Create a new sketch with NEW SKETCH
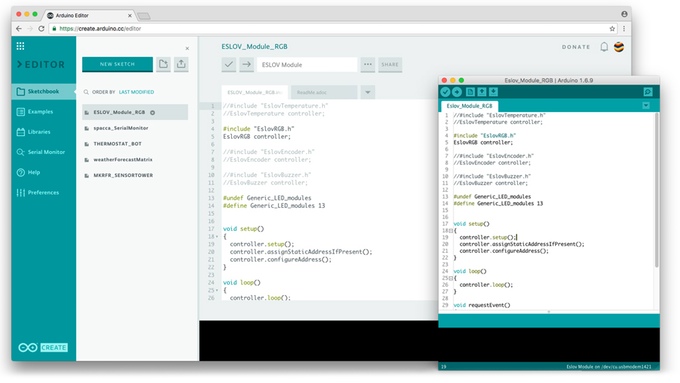Screen dimensions: 680x383 click(x=117, y=64)
